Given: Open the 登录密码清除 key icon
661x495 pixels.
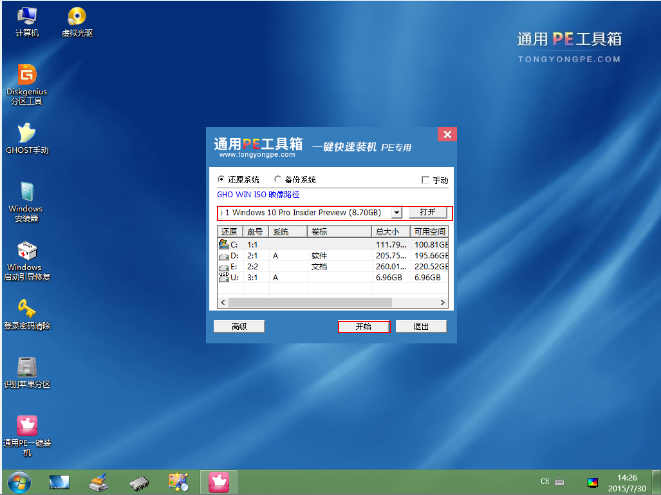Looking at the screenshot, I should (x=27, y=314).
